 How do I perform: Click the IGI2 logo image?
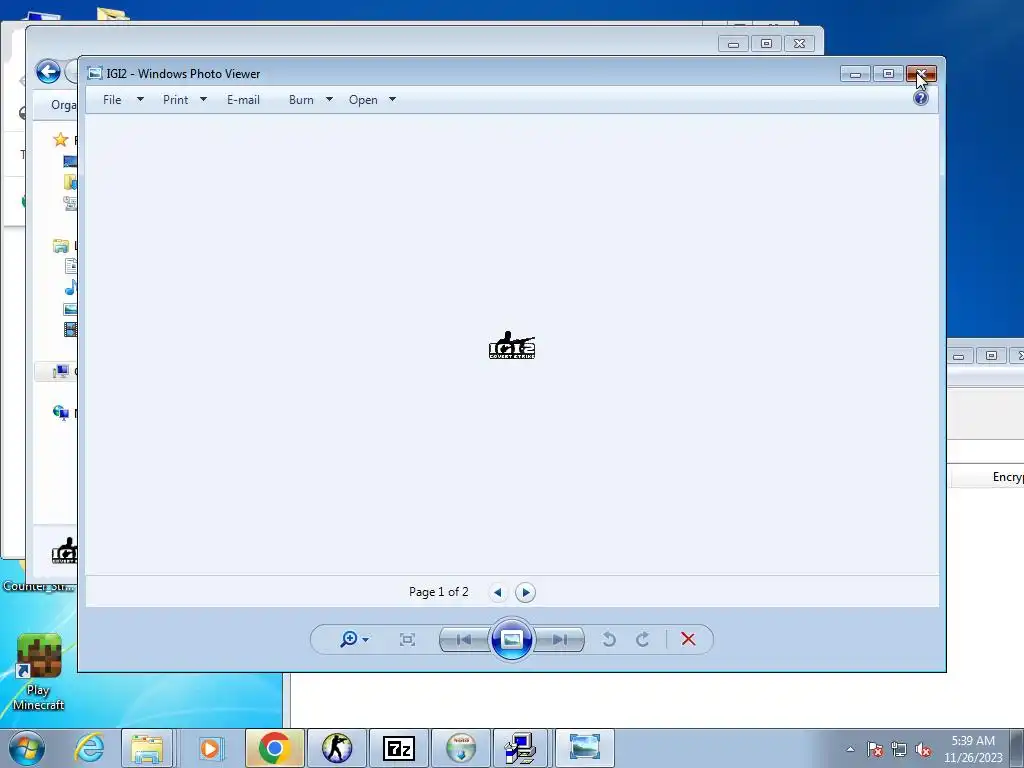click(x=512, y=345)
